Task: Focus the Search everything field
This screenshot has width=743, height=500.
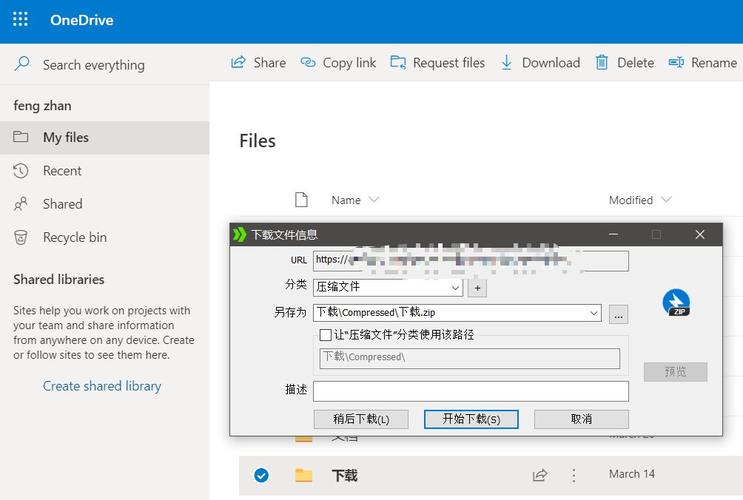Action: click(94, 64)
